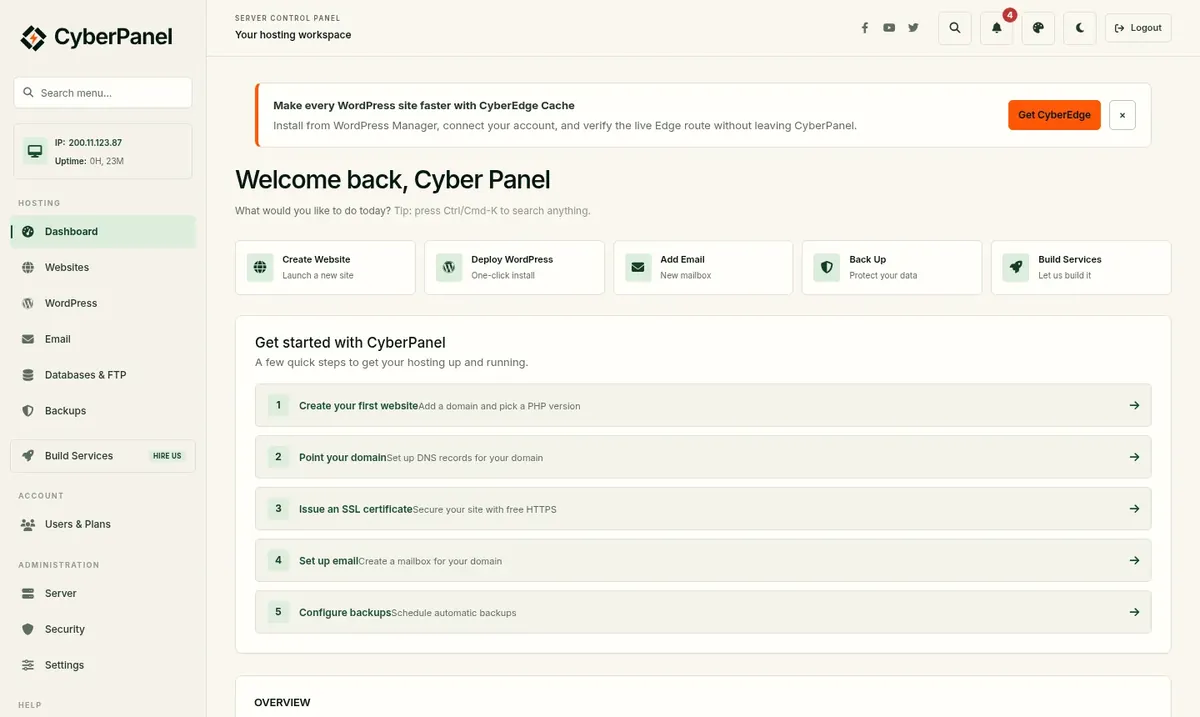The height and width of the screenshot is (717, 1200).
Task: Dismiss the CyberEdge Cache banner
Action: 1122,115
